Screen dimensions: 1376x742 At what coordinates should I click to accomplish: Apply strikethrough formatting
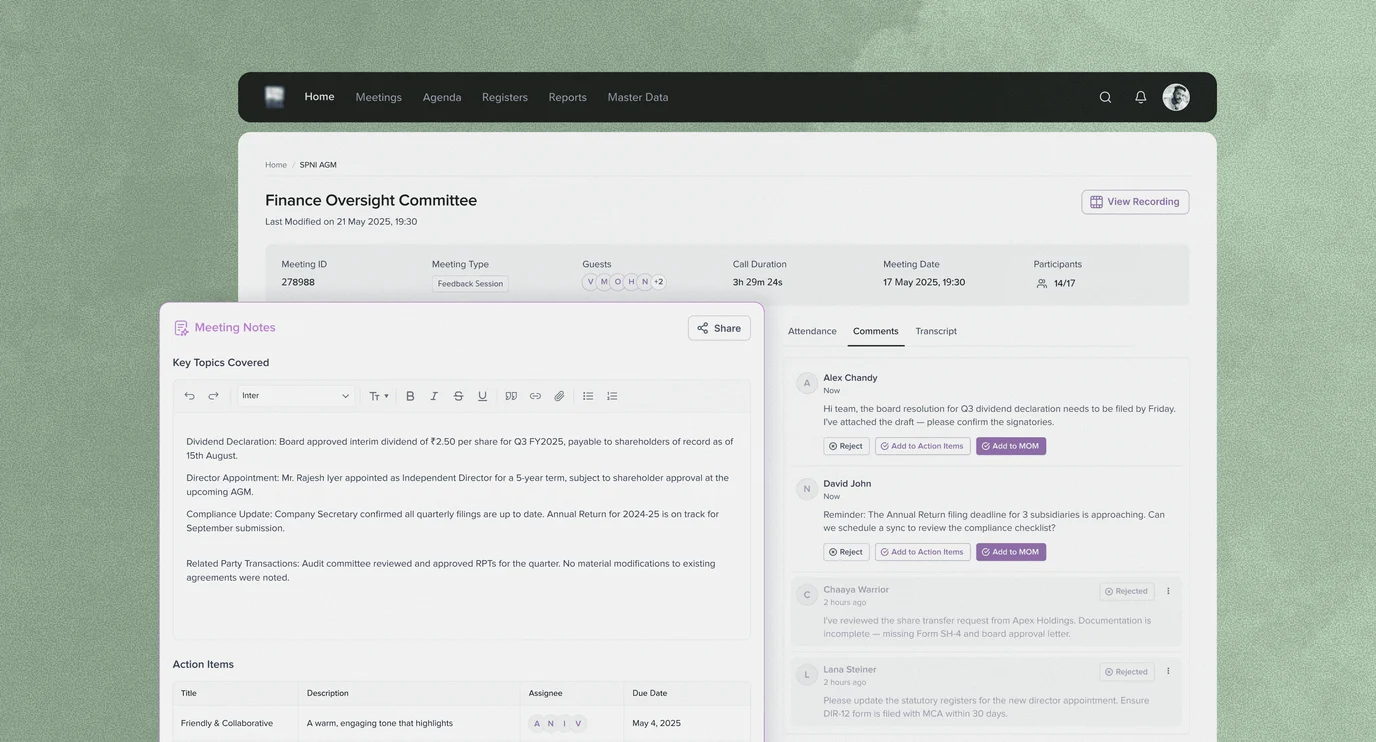tap(458, 396)
